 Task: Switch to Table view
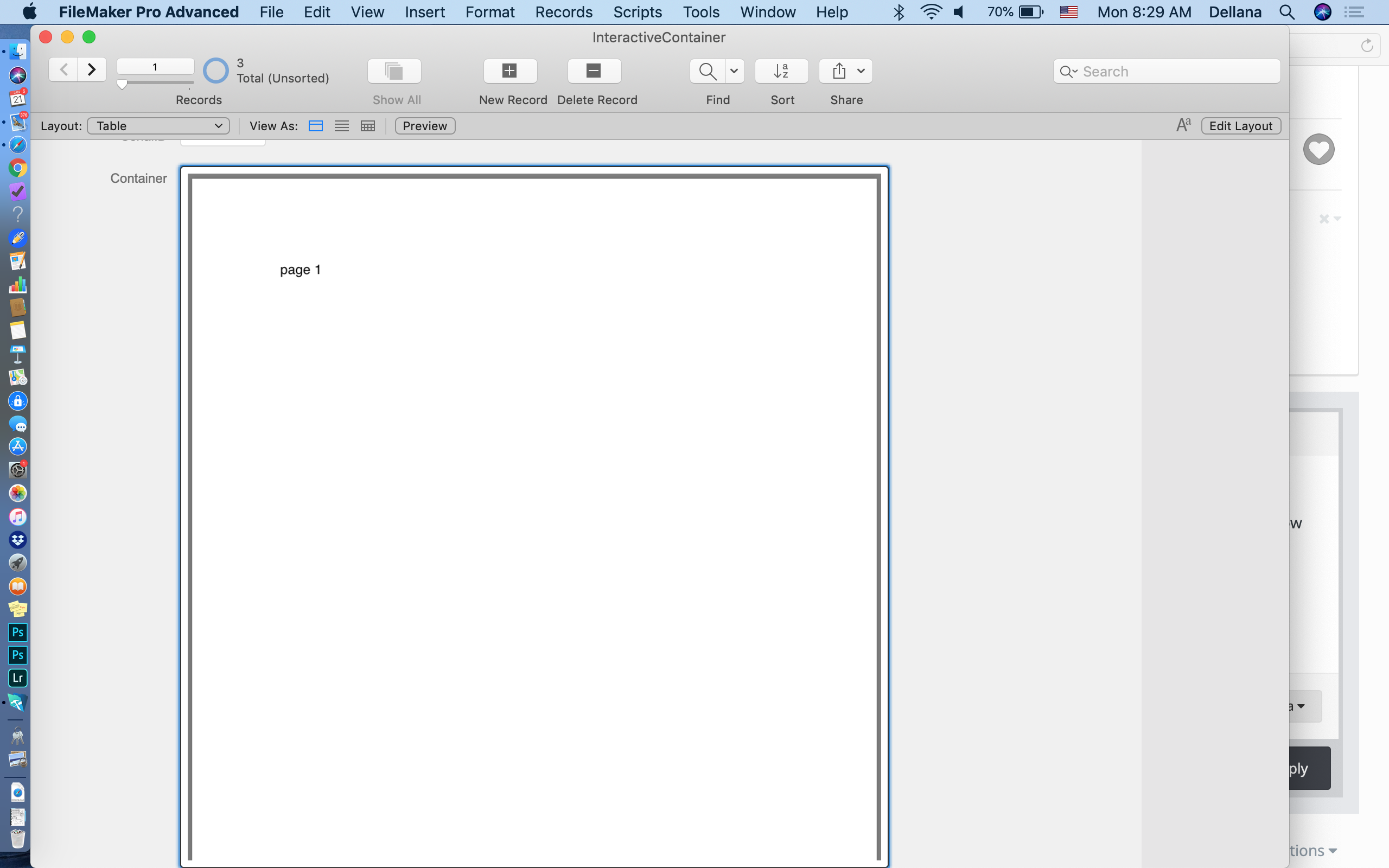pos(368,126)
